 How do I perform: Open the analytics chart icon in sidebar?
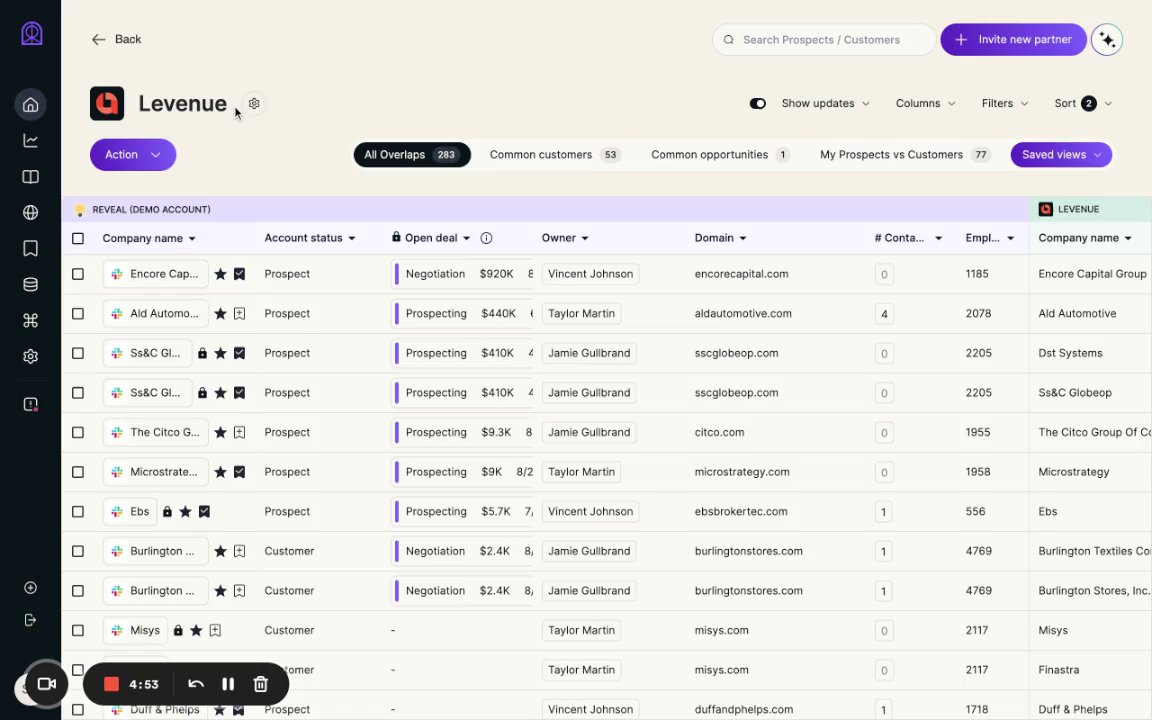(x=30, y=140)
